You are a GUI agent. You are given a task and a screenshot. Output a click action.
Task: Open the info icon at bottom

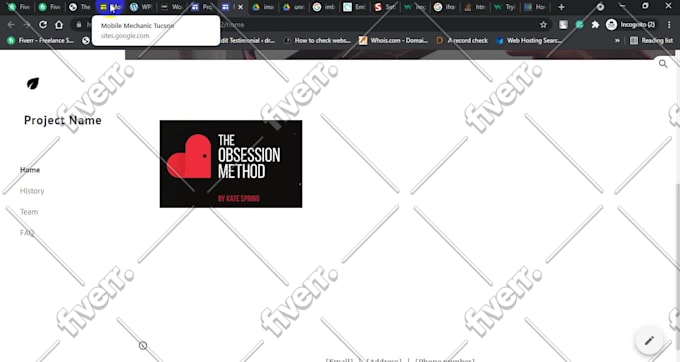143,346
